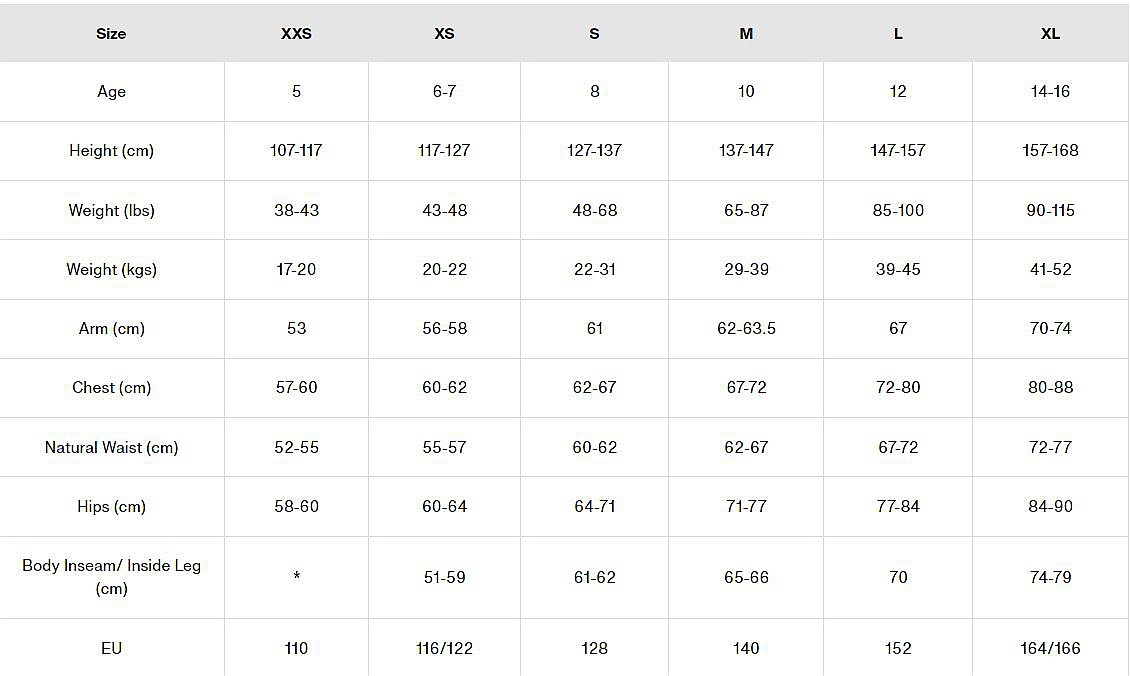Click the Natural Waist (cm) row label
This screenshot has width=1131, height=676.
coord(111,447)
